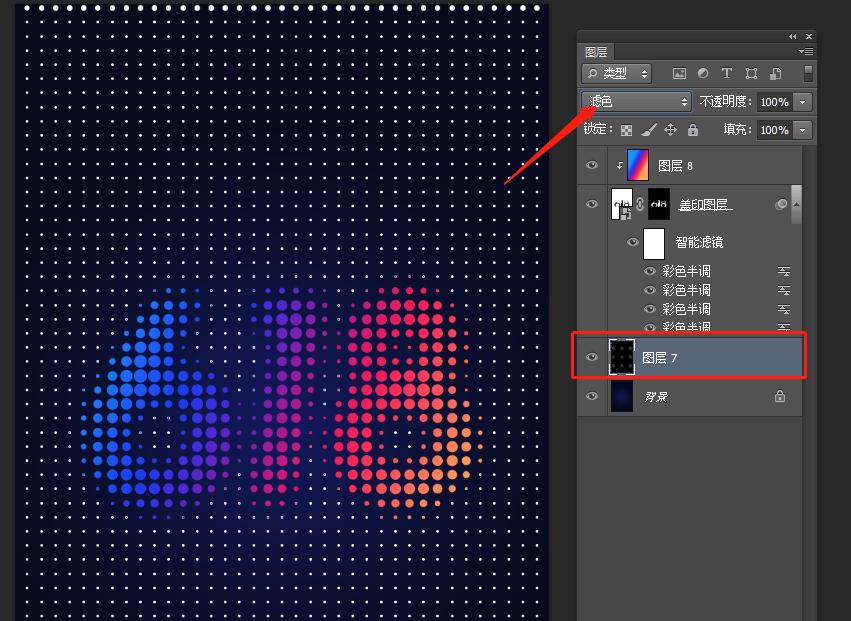The width and height of the screenshot is (851, 621).
Task: Toggle visibility of the second 彩色半调 filter
Action: click(650, 290)
